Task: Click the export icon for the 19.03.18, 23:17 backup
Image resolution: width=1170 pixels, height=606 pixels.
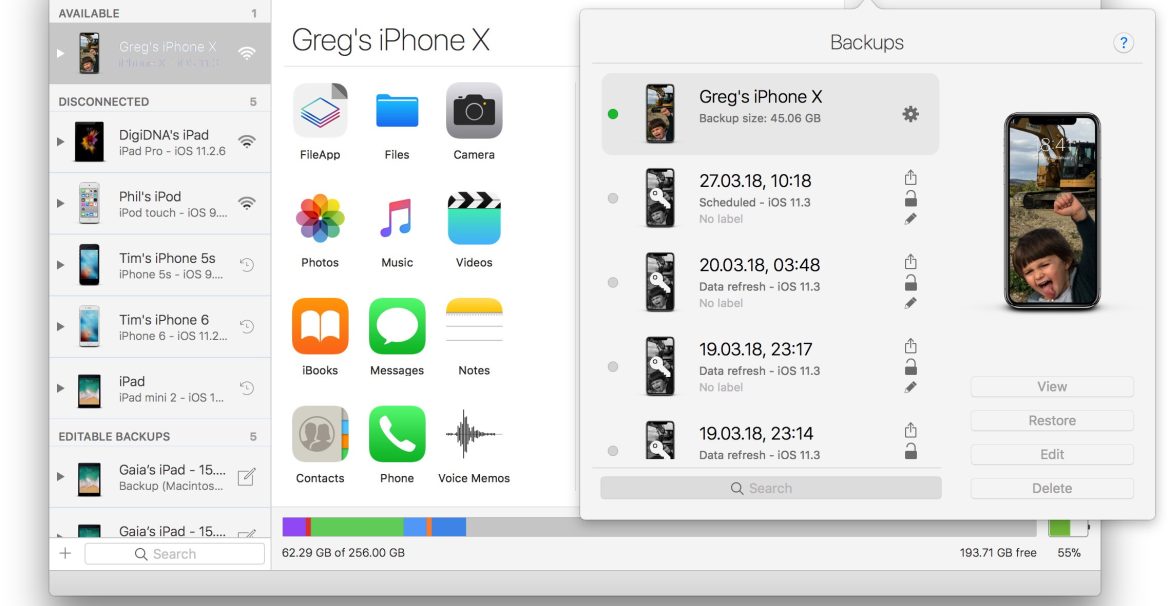Action: [910, 346]
